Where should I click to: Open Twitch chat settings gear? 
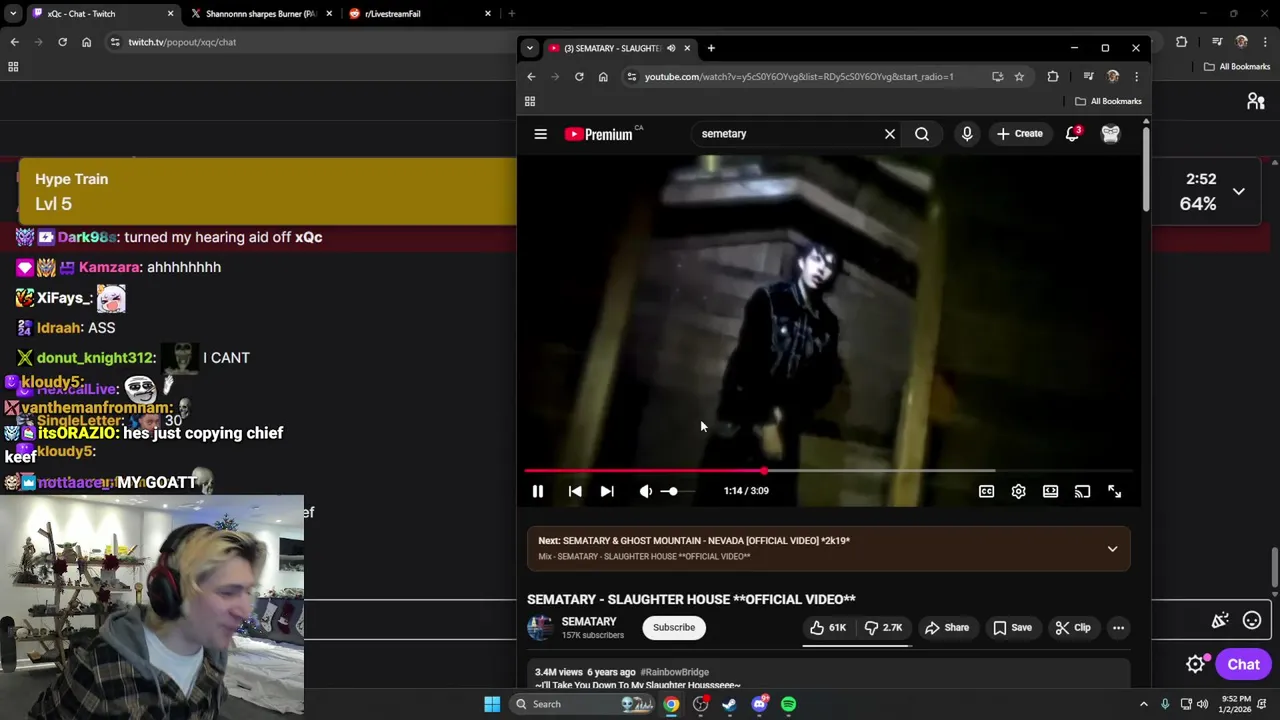[1196, 664]
